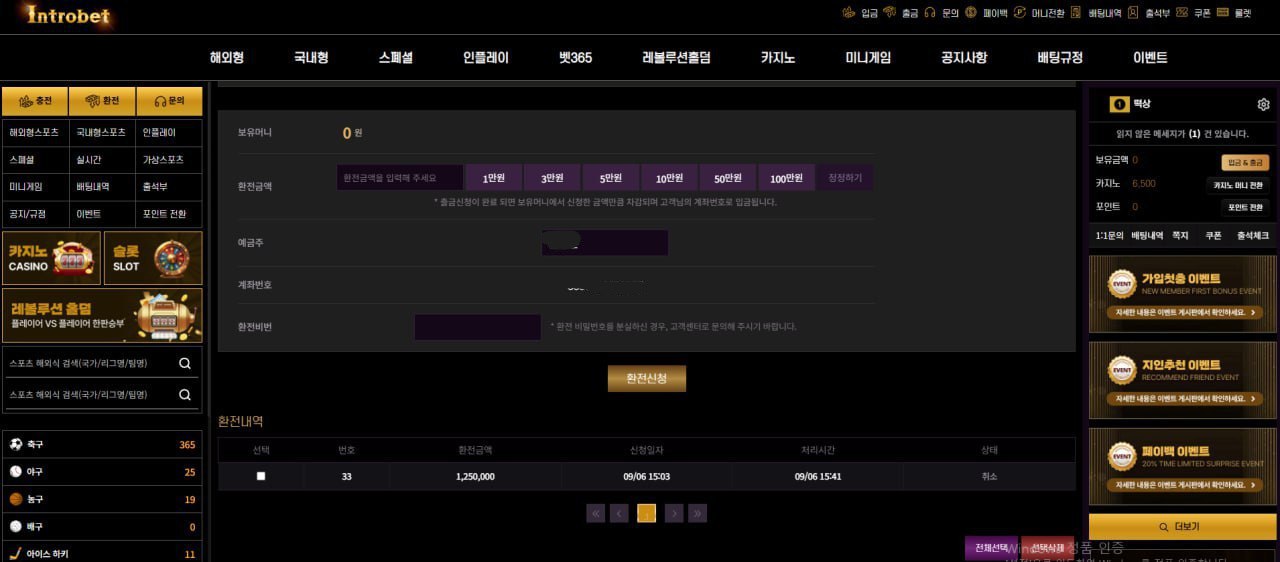
Task: Click the 입금 deposit icon in top bar
Action: (849, 13)
